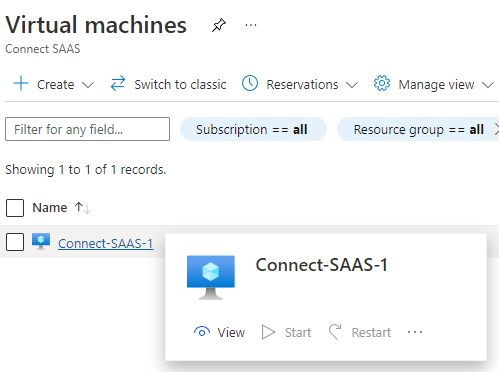Click the Manage view toolbar label
The height and width of the screenshot is (372, 499).
tap(436, 85)
